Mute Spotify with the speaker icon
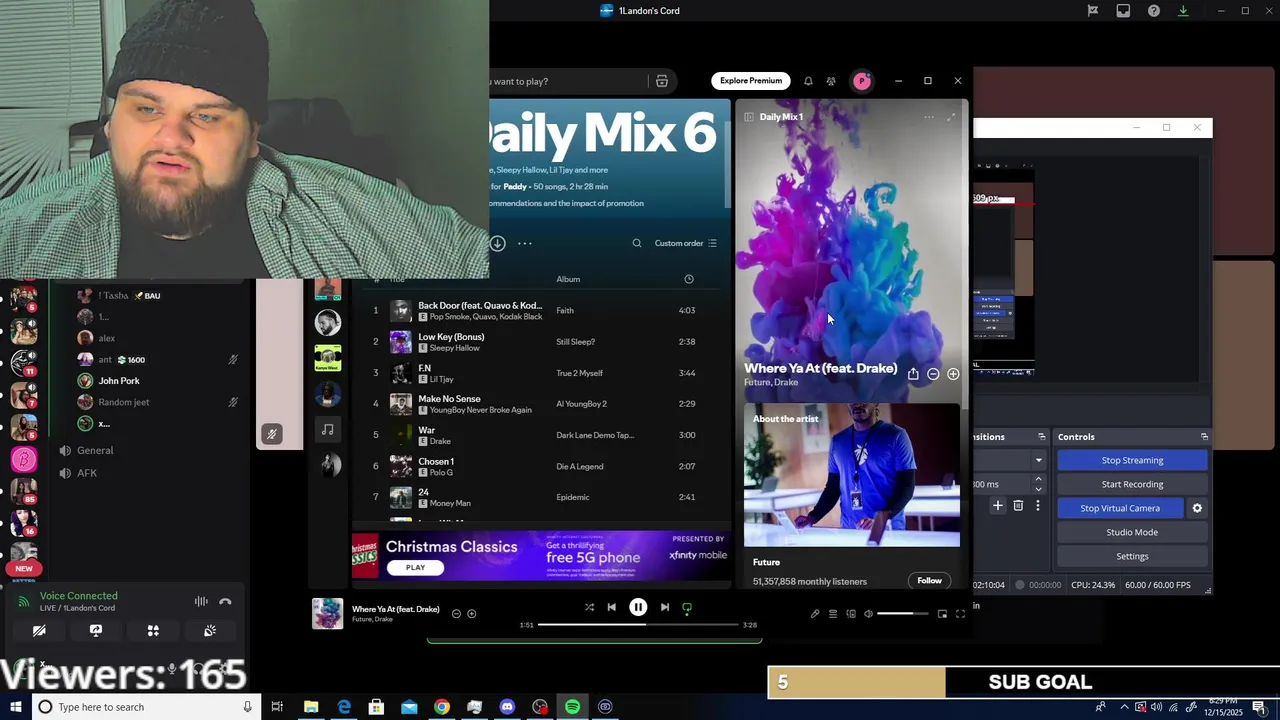The image size is (1280, 720). point(868,614)
